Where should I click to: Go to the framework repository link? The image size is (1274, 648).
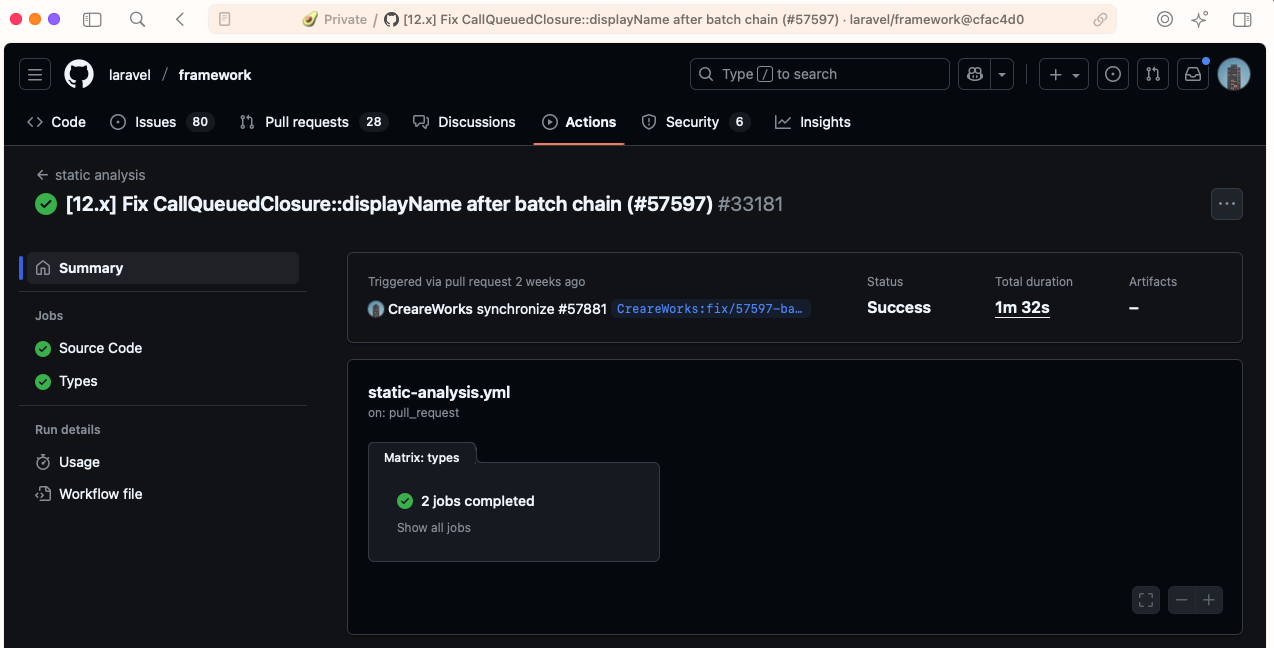tap(215, 75)
